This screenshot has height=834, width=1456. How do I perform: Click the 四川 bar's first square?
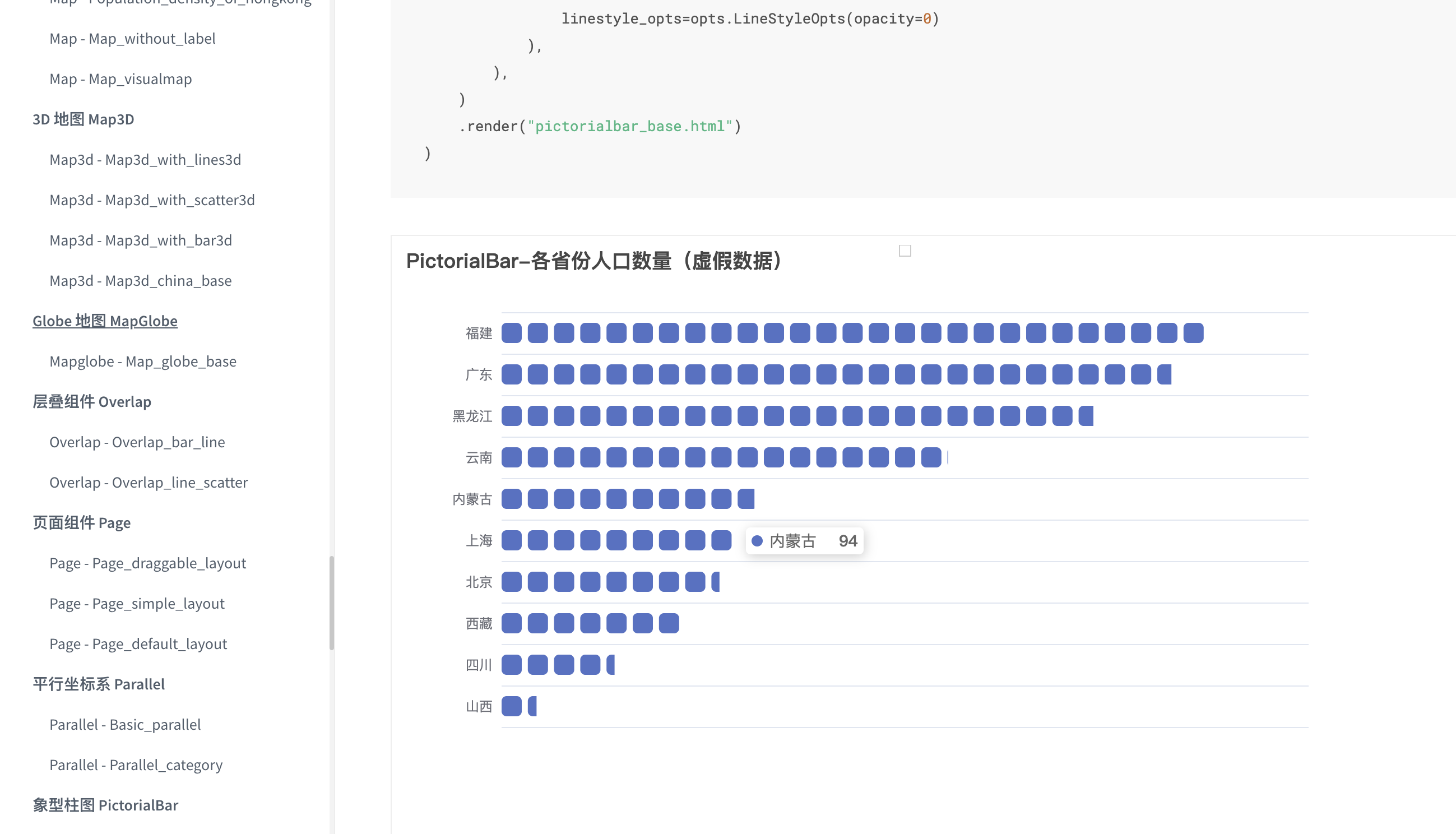coord(511,665)
